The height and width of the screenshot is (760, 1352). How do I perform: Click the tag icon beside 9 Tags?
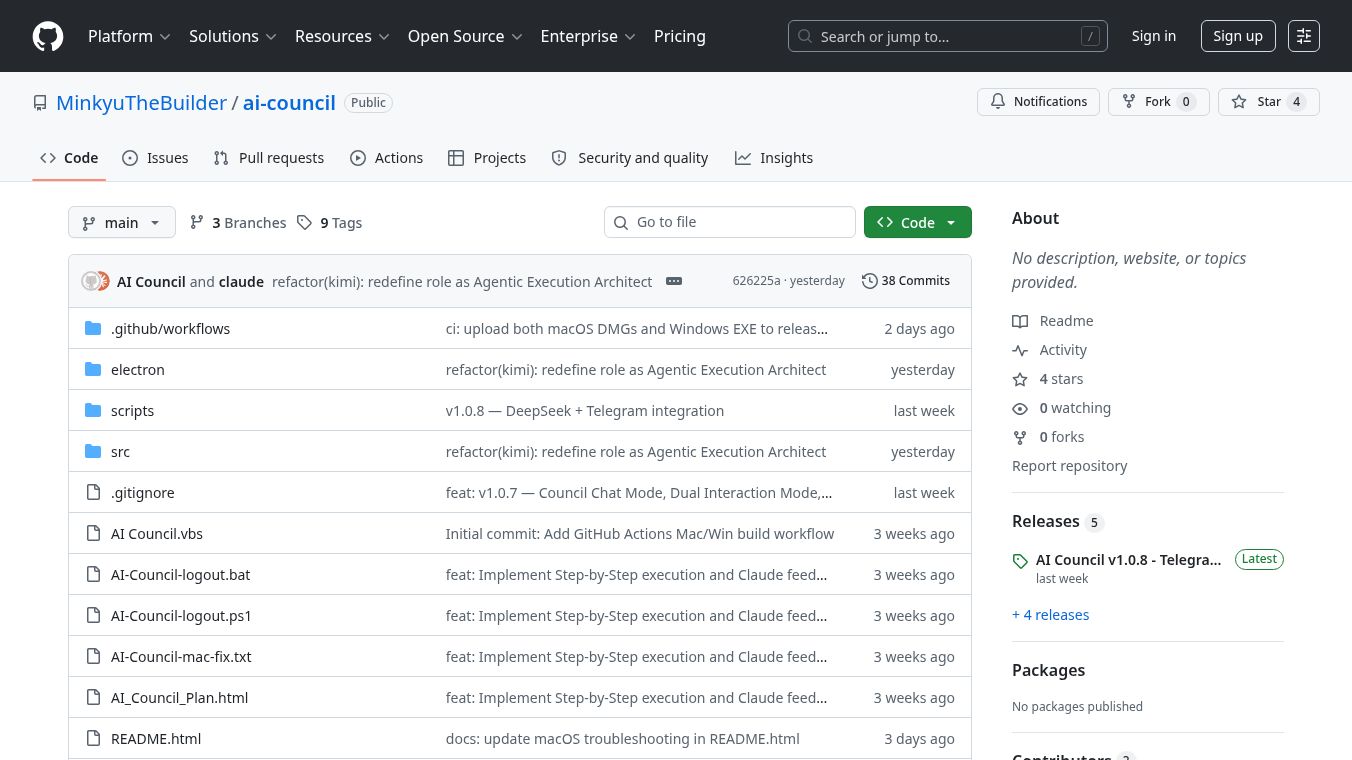click(x=305, y=222)
